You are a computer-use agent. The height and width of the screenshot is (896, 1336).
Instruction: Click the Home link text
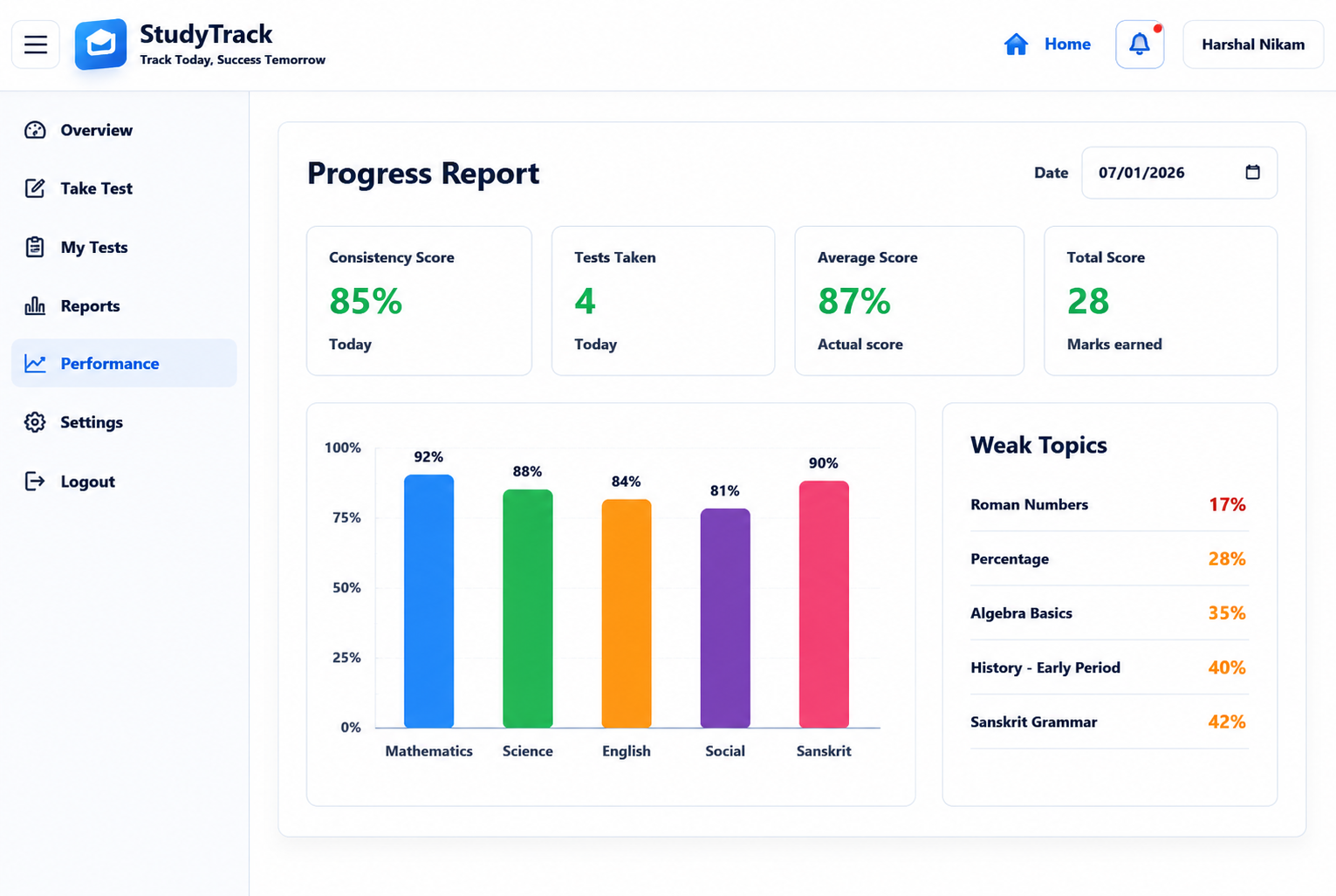tap(1067, 44)
